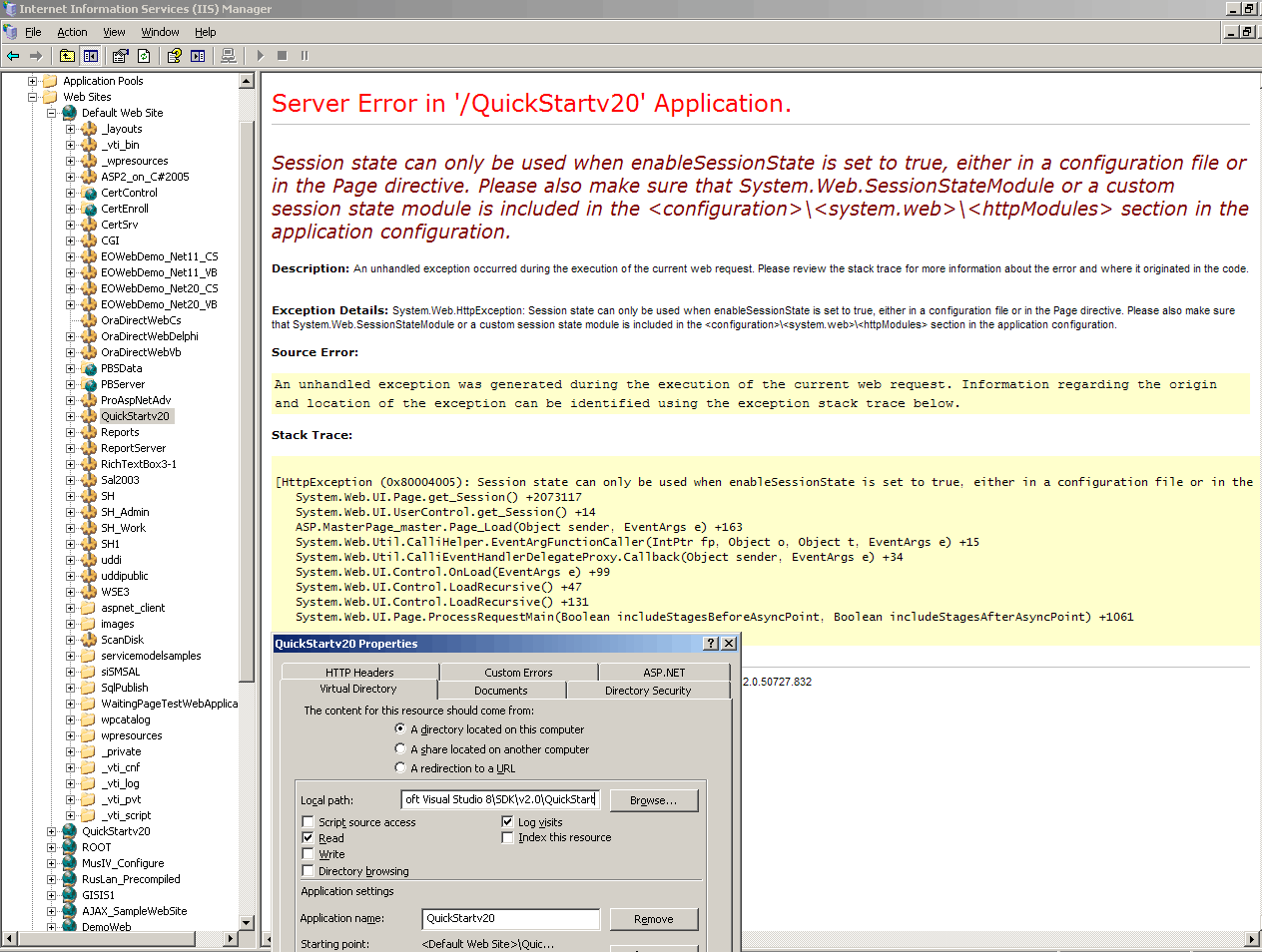Switch to the Directory Security tab
The width and height of the screenshot is (1262, 952).
(x=648, y=691)
